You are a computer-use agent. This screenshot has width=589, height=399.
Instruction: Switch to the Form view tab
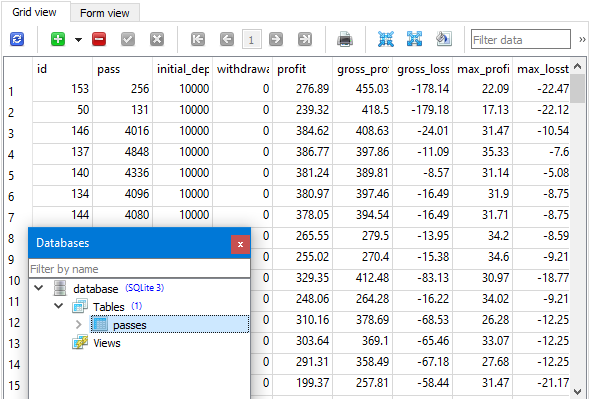(x=105, y=13)
